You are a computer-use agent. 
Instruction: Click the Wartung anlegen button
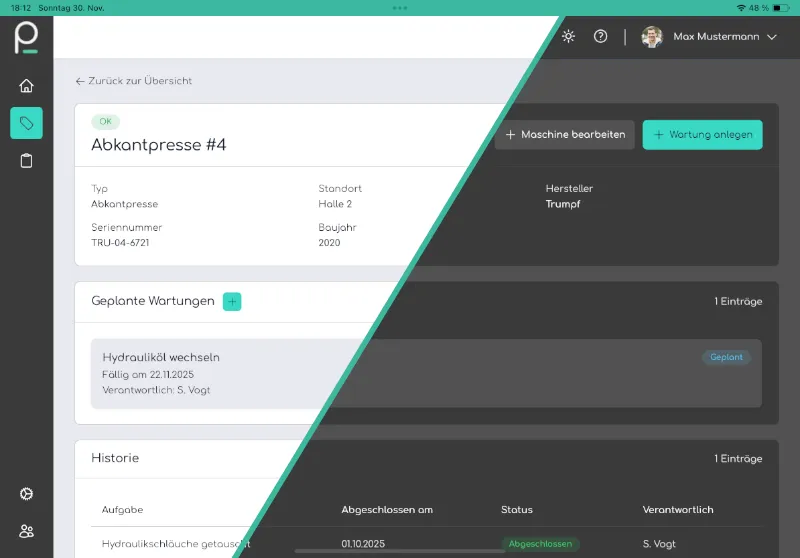703,135
